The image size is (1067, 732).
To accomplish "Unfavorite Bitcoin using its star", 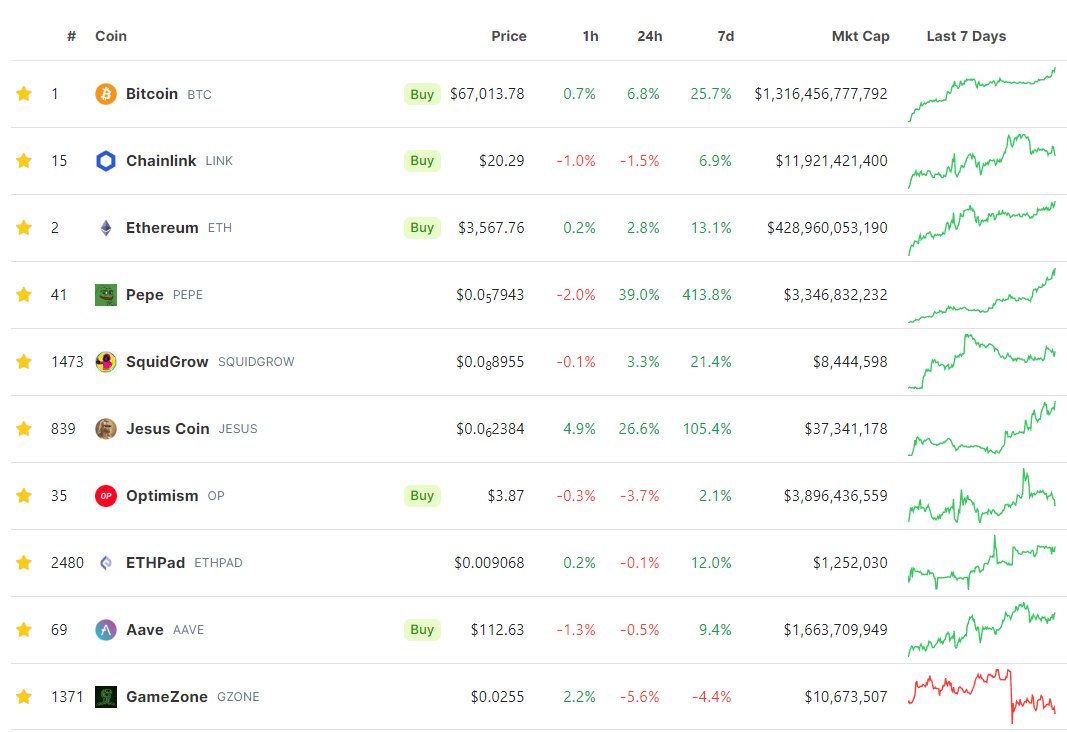I will pyautogui.click(x=24, y=94).
